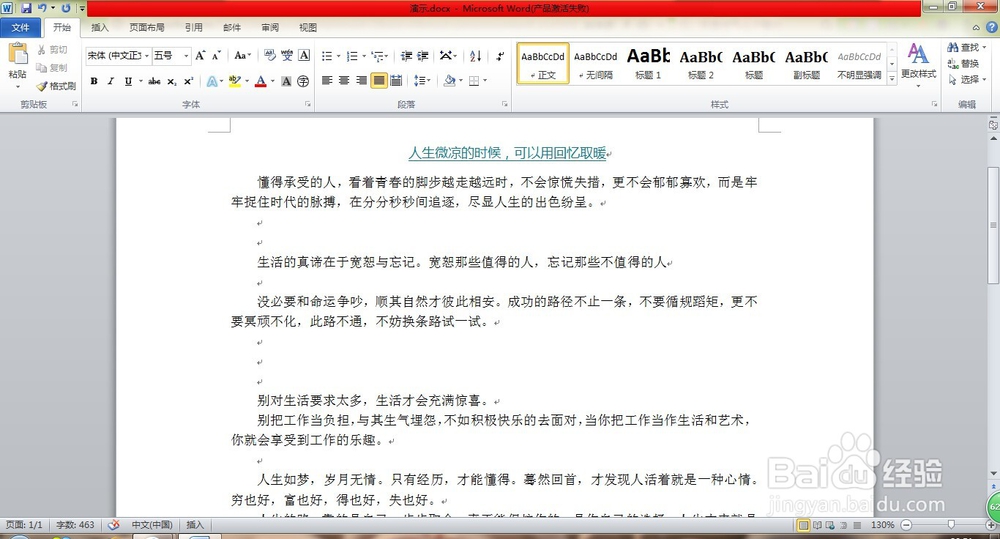Click Center alignment icon
This screenshot has width=1000, height=539.
click(x=344, y=80)
